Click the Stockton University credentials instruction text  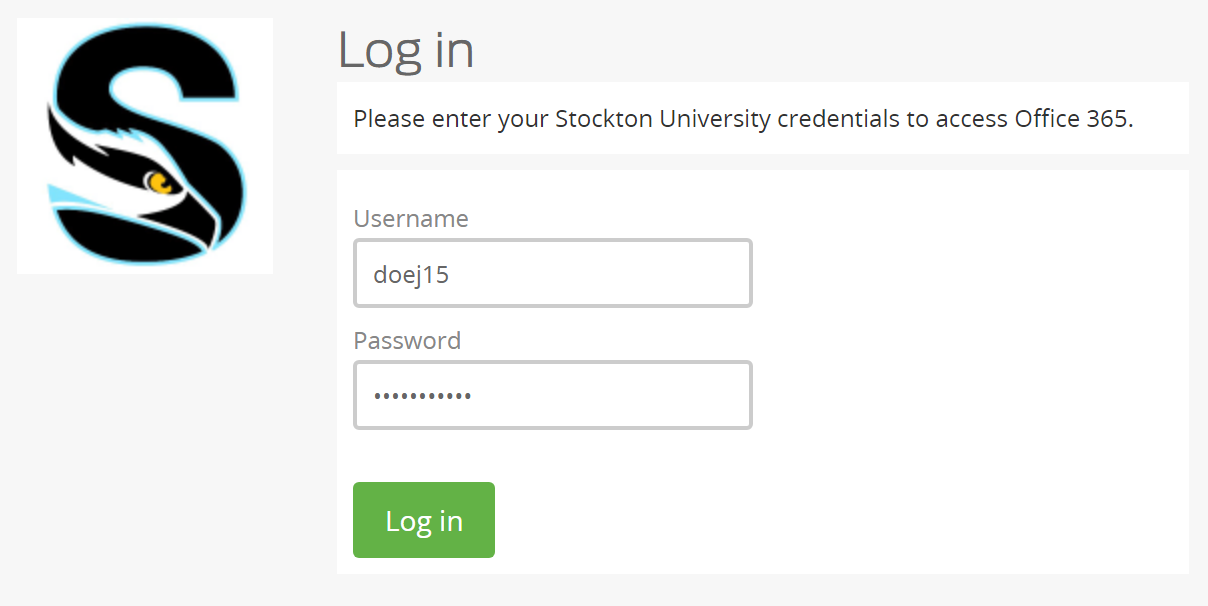click(744, 119)
